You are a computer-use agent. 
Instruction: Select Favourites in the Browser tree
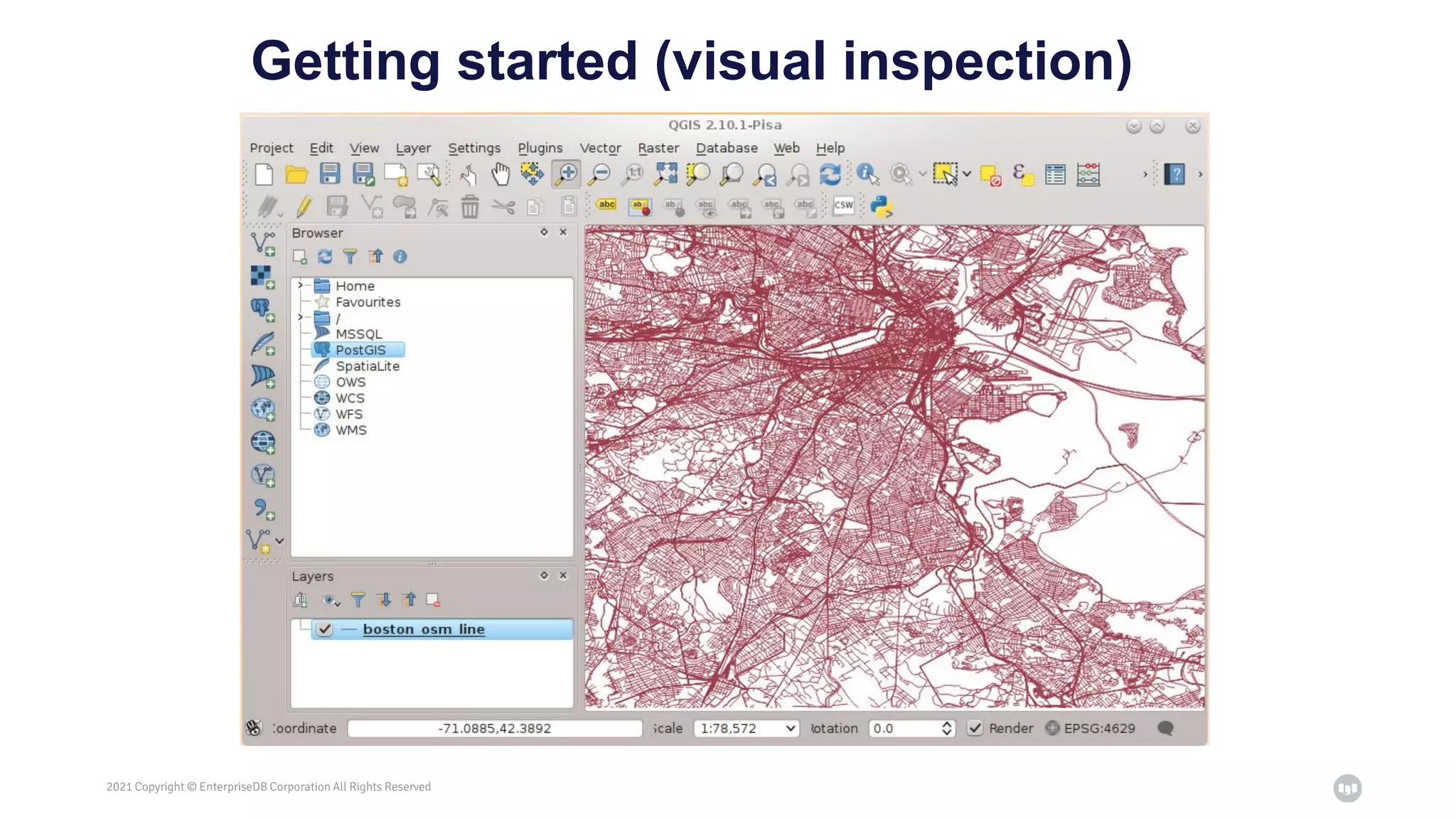click(368, 302)
